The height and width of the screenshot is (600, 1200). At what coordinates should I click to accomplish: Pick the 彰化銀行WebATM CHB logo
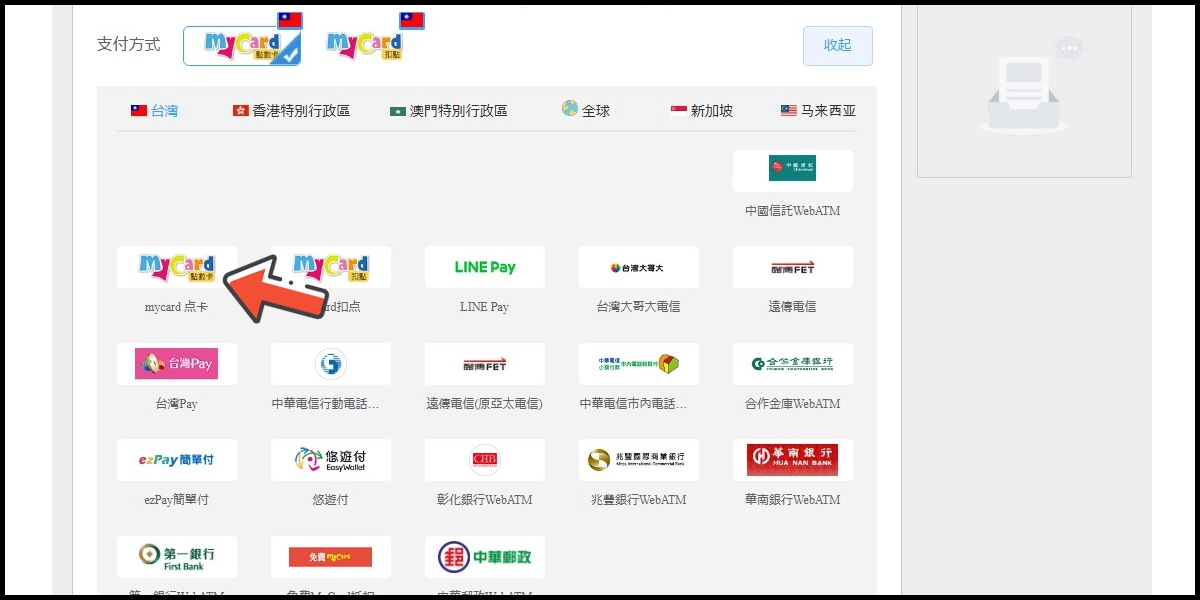click(x=485, y=460)
